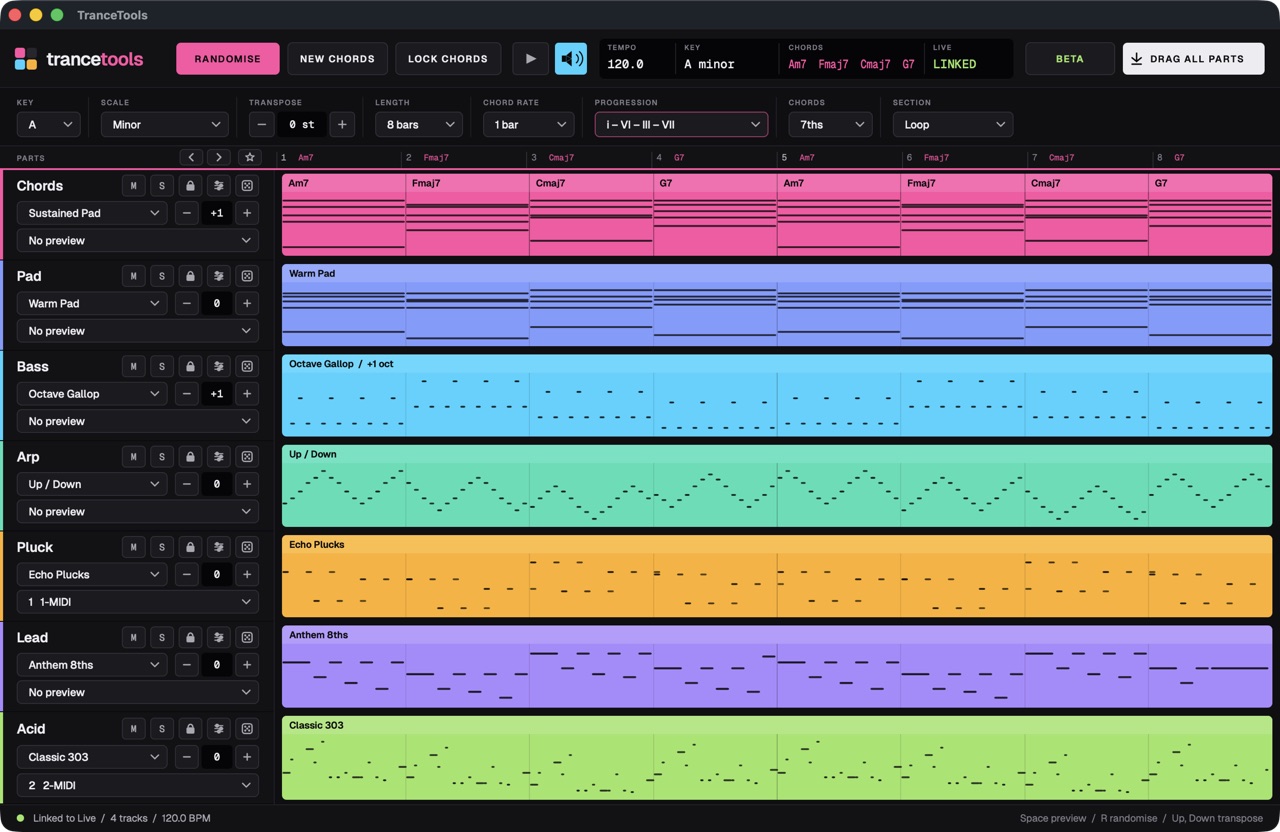Lock the Arp part
This screenshot has width=1280, height=832.
(x=190, y=457)
